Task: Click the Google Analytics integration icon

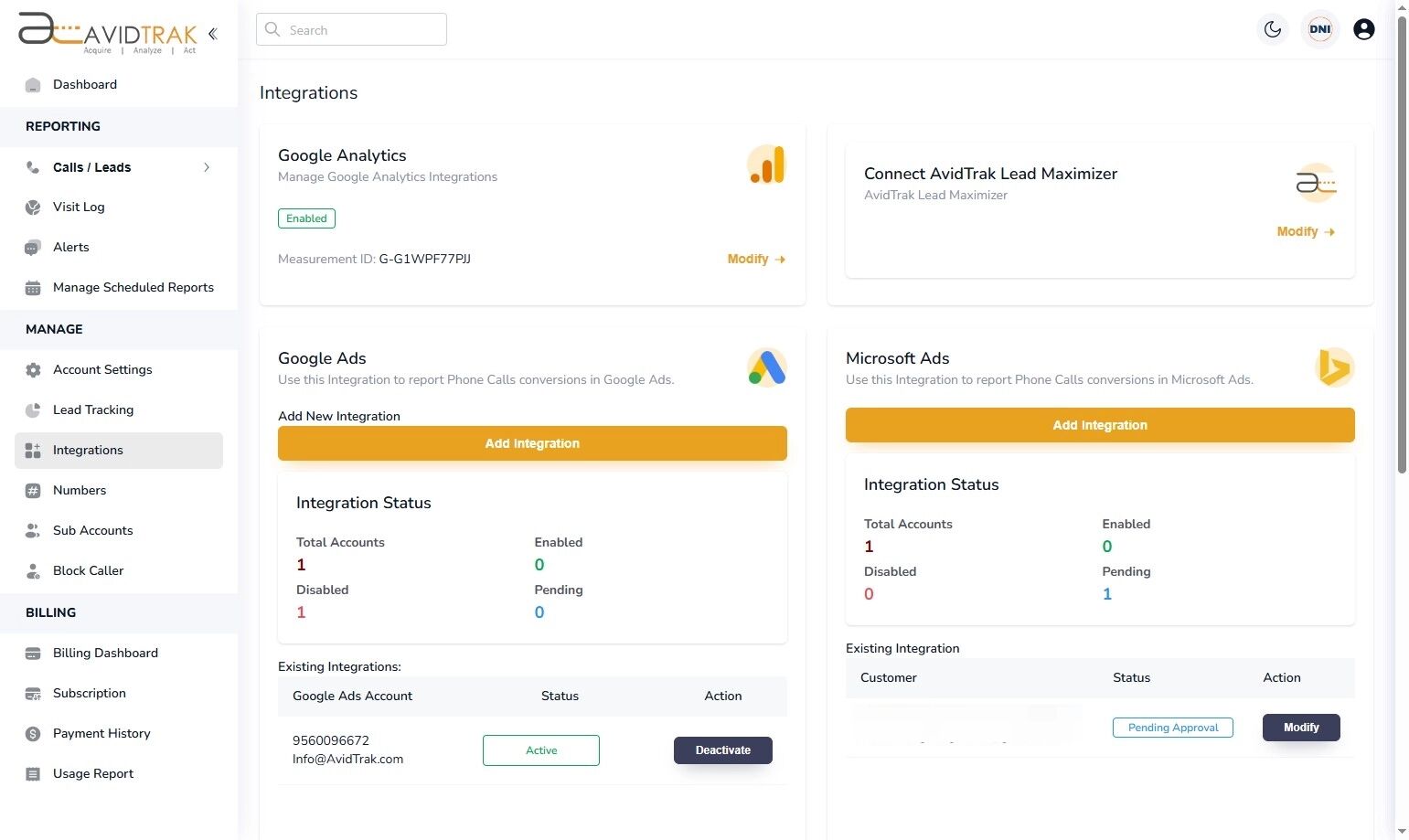Action: click(x=766, y=165)
